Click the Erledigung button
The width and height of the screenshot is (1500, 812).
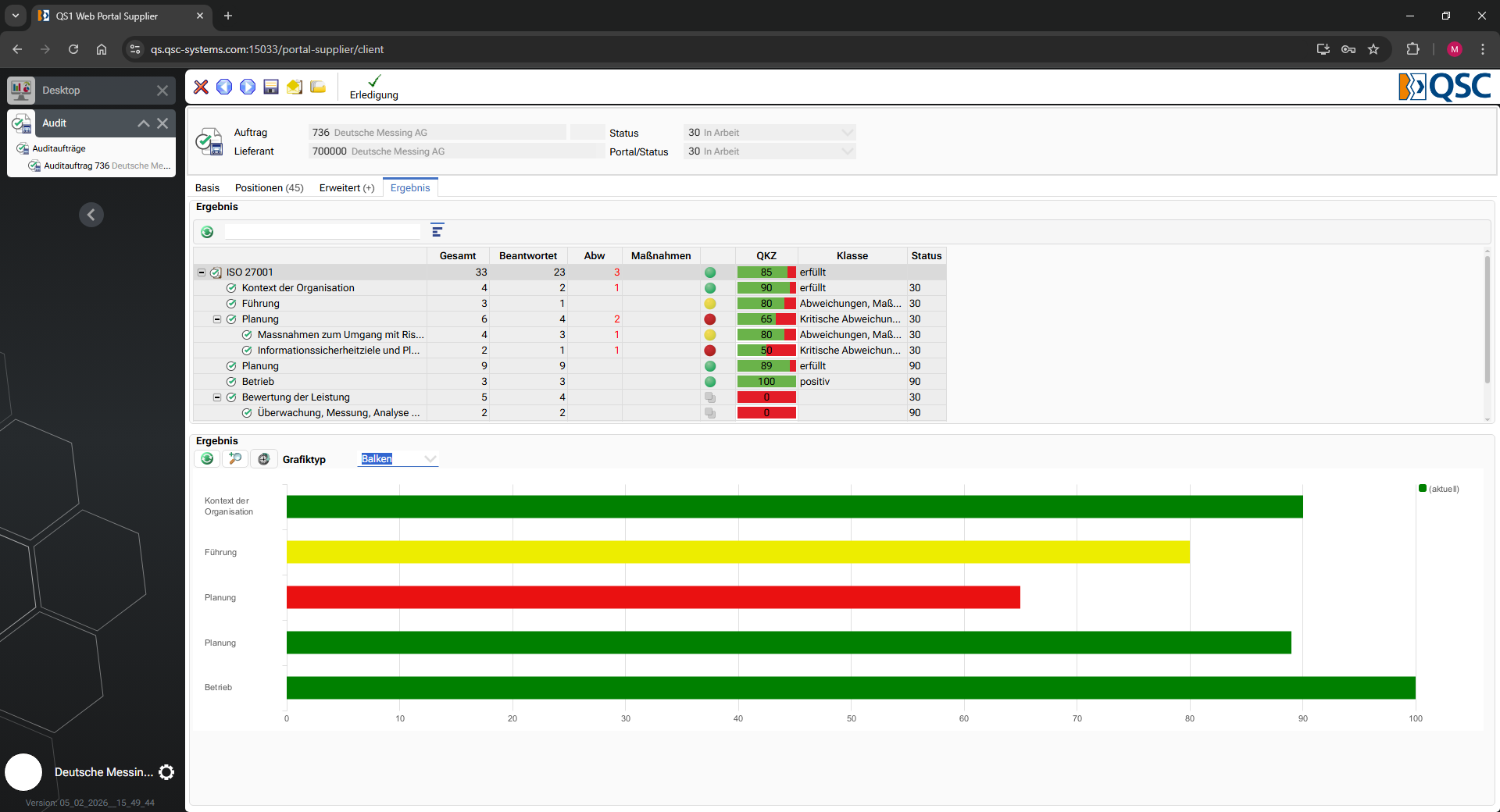(x=374, y=87)
